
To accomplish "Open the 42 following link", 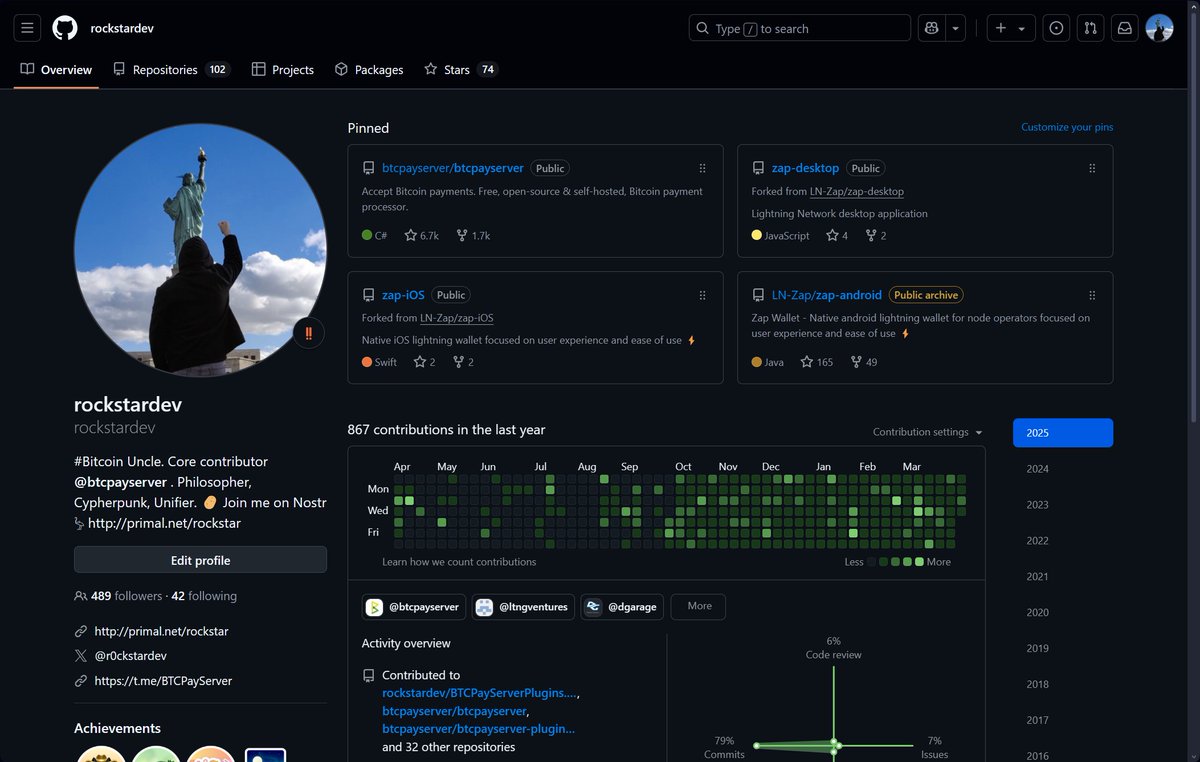I will 204,596.
